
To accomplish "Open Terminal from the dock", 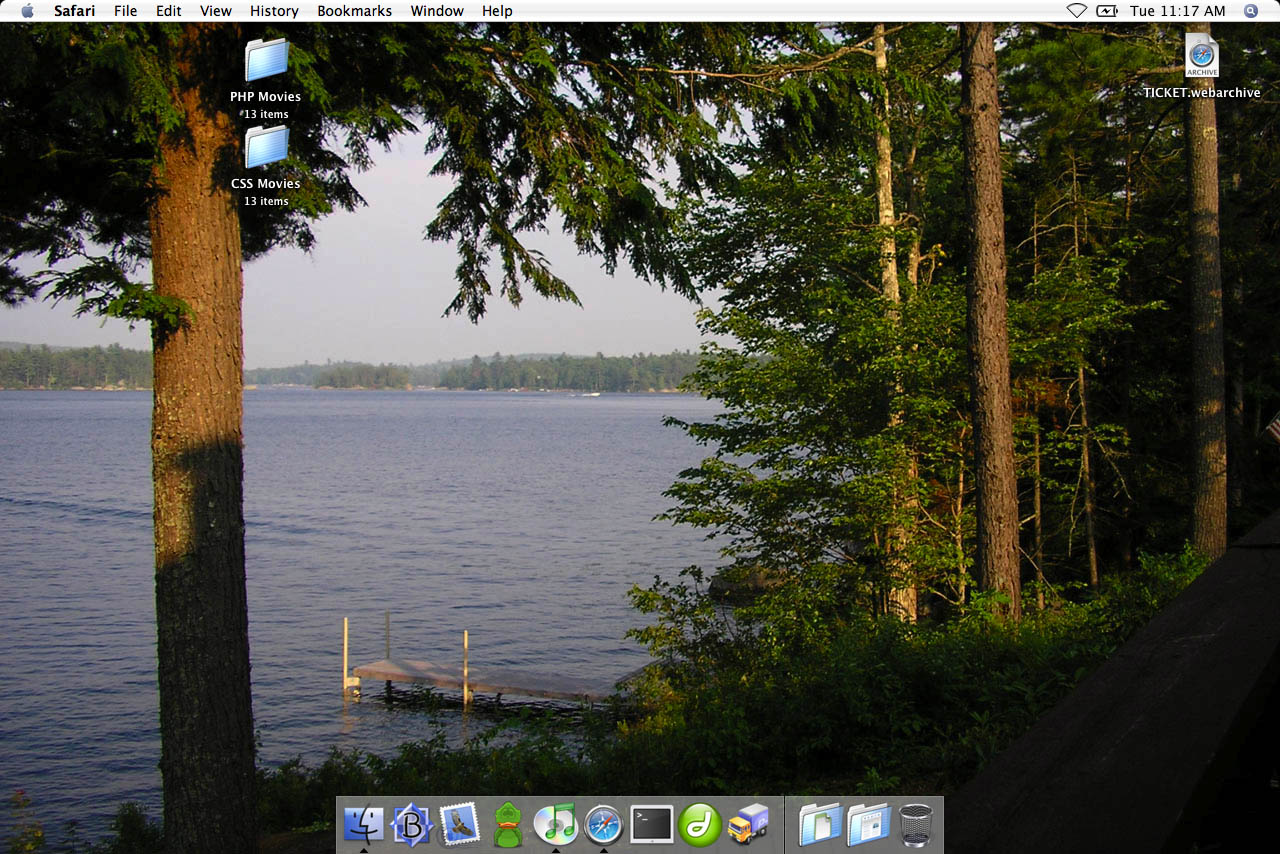I will pos(651,825).
